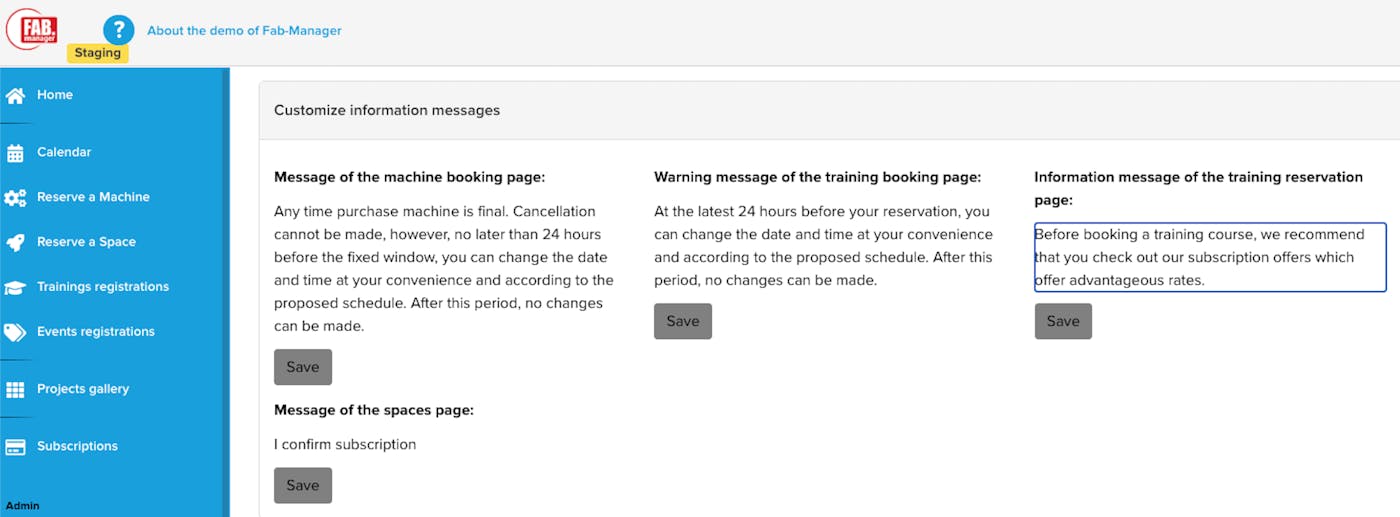
Task: Save the training booking warning message
Action: click(683, 321)
